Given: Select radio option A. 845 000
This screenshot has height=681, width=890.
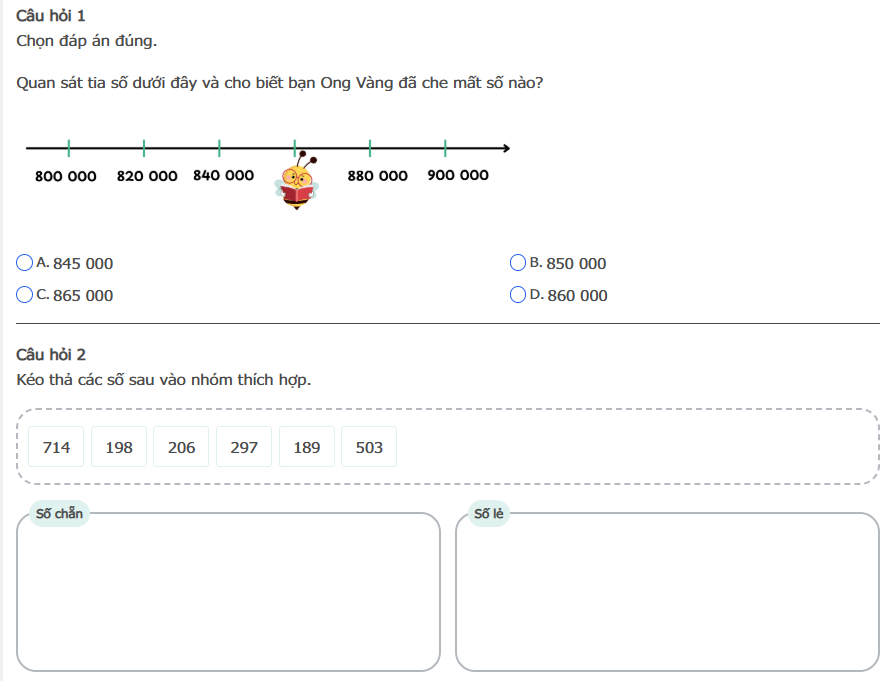Looking at the screenshot, I should [25, 263].
